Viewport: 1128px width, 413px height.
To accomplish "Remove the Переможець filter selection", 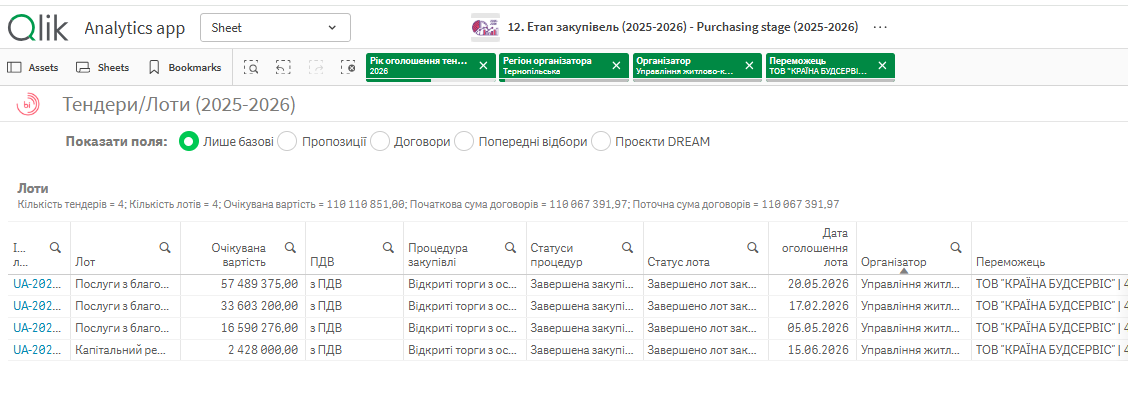I will (882, 65).
